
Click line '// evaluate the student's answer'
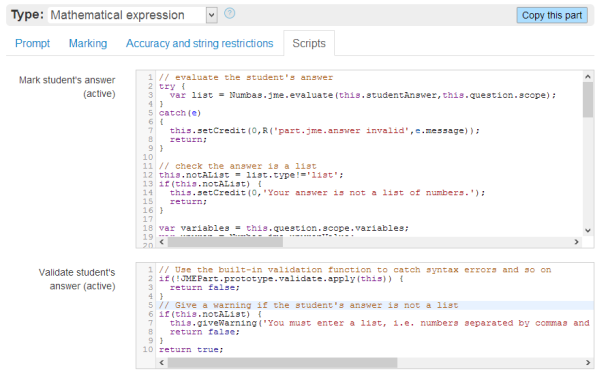pyautogui.click(x=246, y=77)
